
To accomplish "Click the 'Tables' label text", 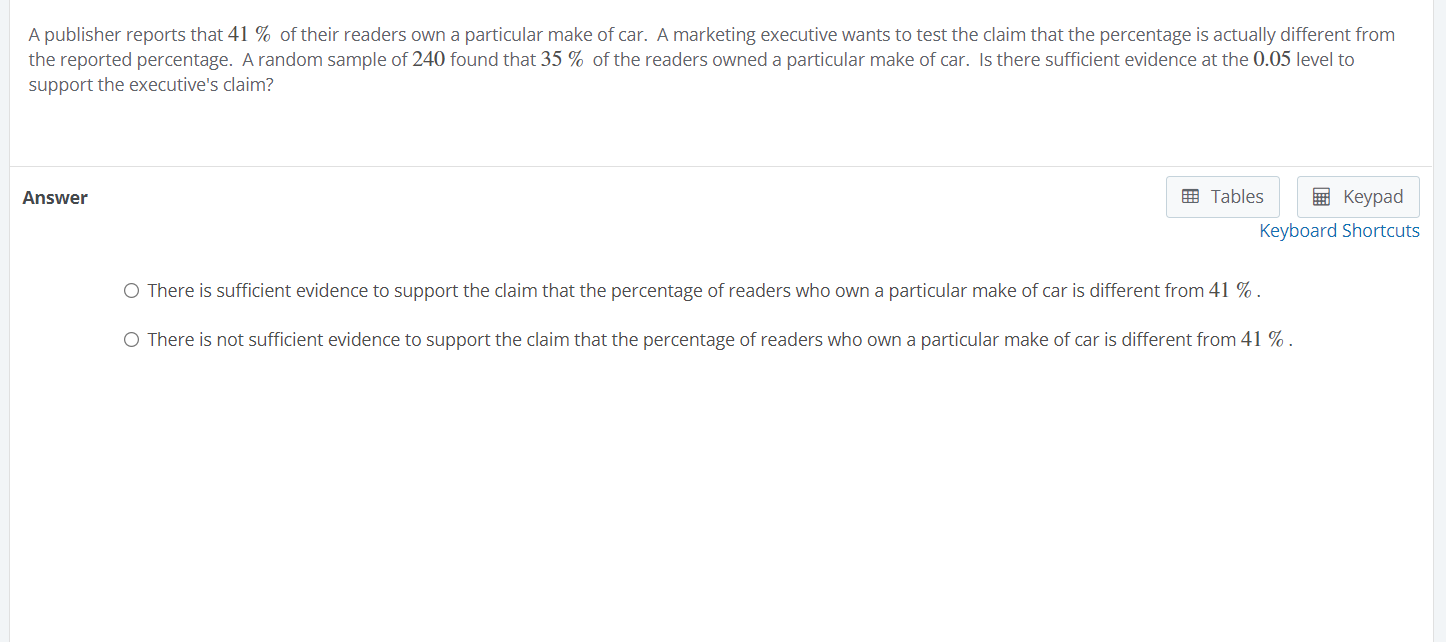I will 1237,197.
